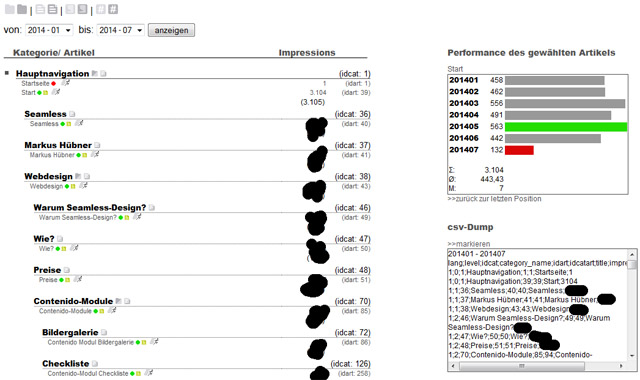Viewport: 640px width, 380px height.
Task: Click the csv-Dump vertical scrollbar up arrow
Action: [633, 254]
